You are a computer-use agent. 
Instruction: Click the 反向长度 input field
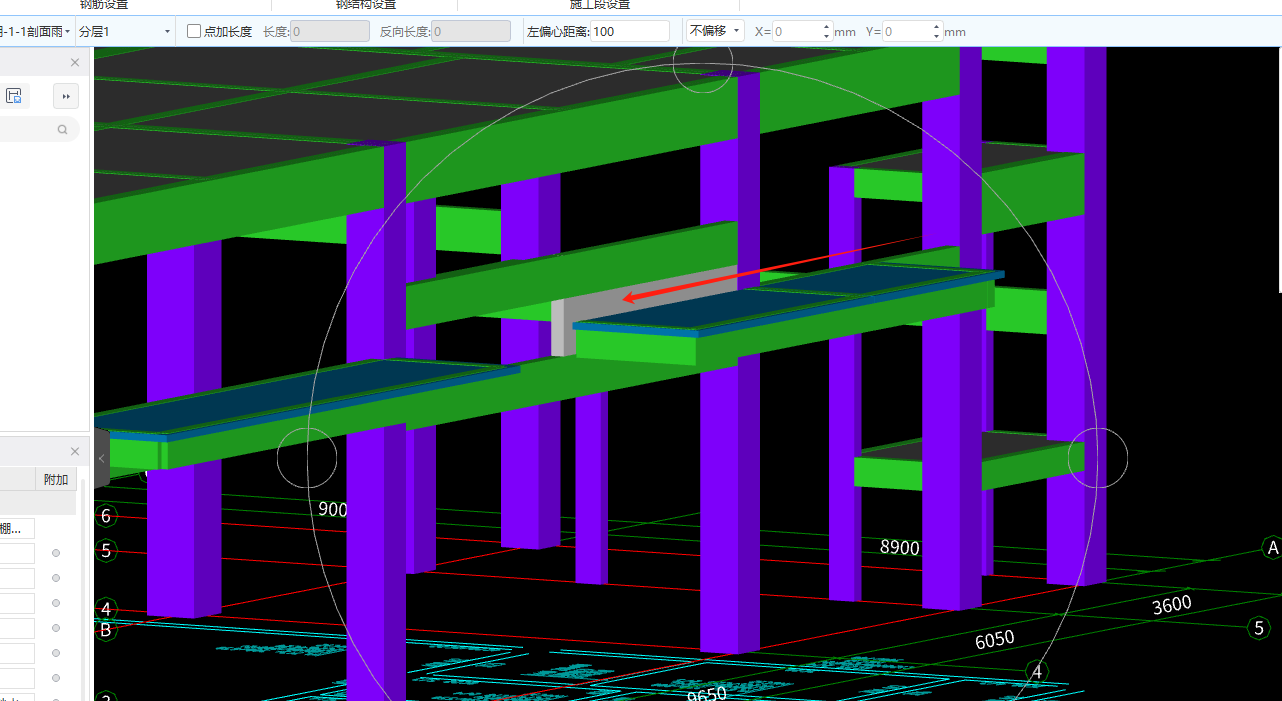471,32
